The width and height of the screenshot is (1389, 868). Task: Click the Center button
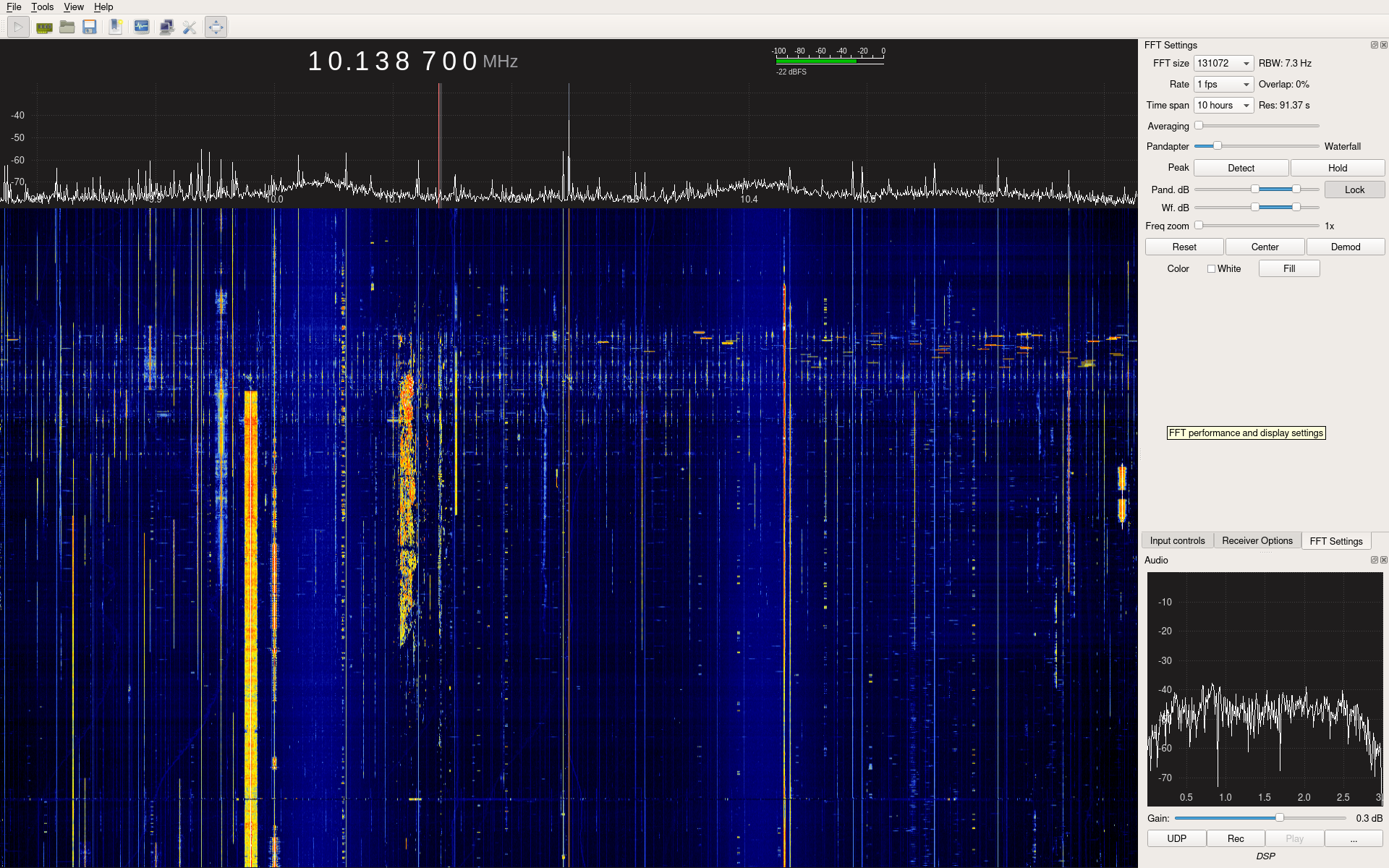(x=1265, y=247)
